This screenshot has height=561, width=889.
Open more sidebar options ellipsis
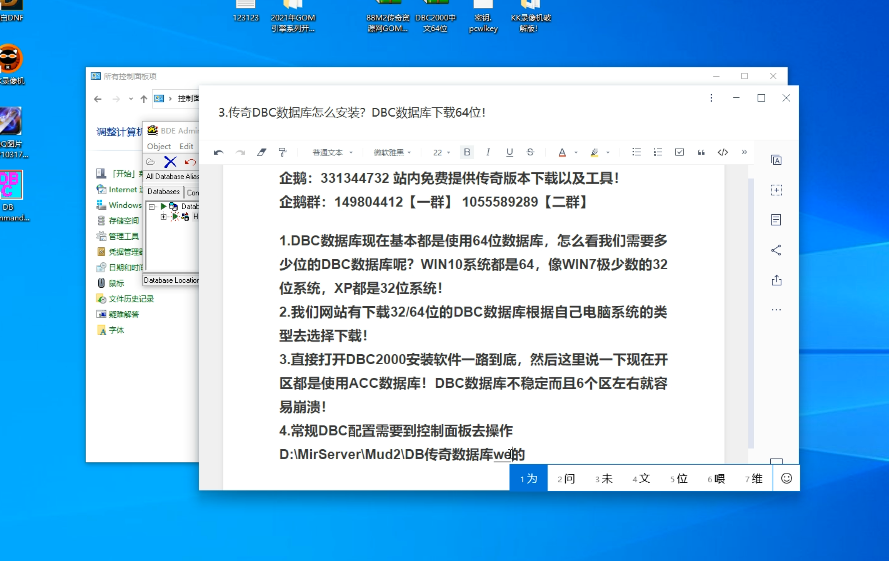[x=776, y=310]
